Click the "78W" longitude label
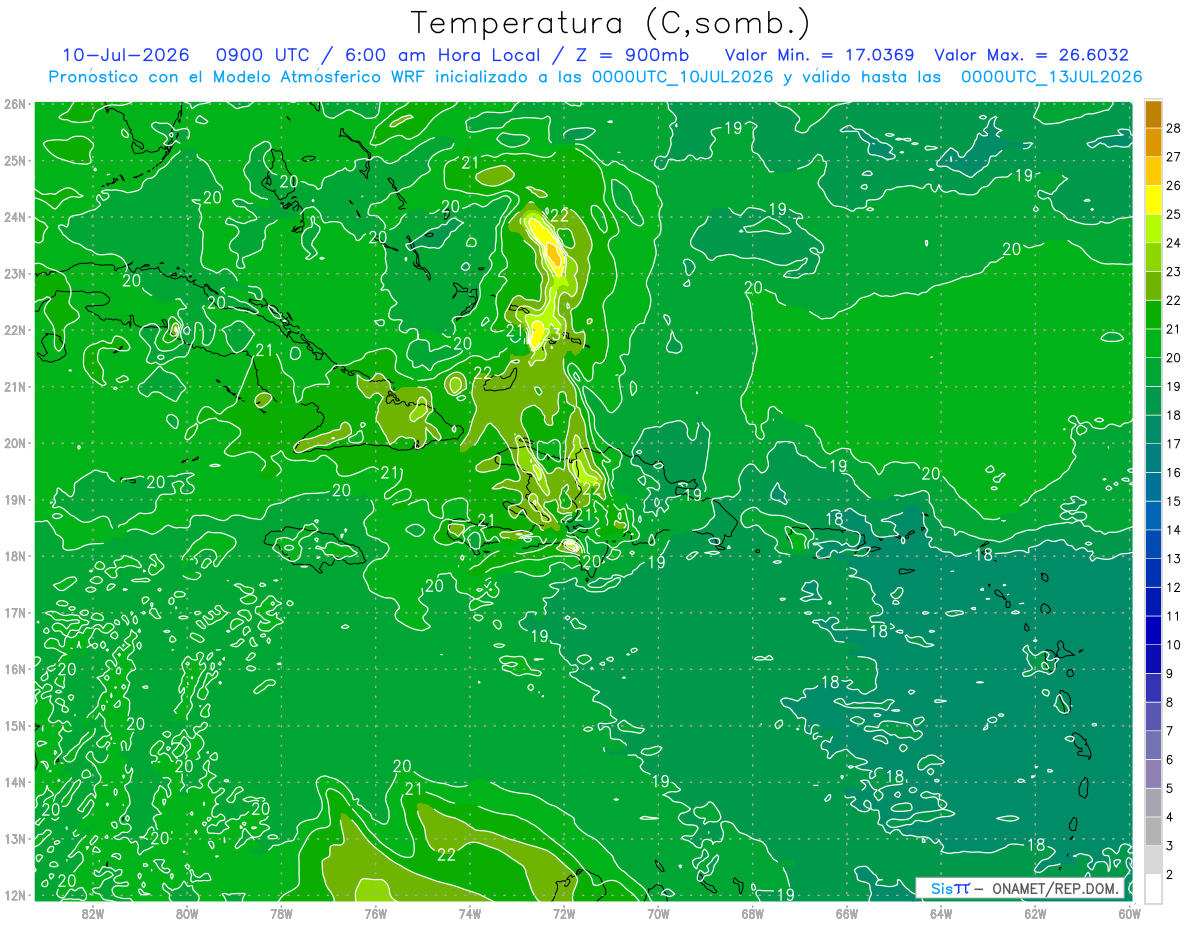 pyautogui.click(x=282, y=913)
